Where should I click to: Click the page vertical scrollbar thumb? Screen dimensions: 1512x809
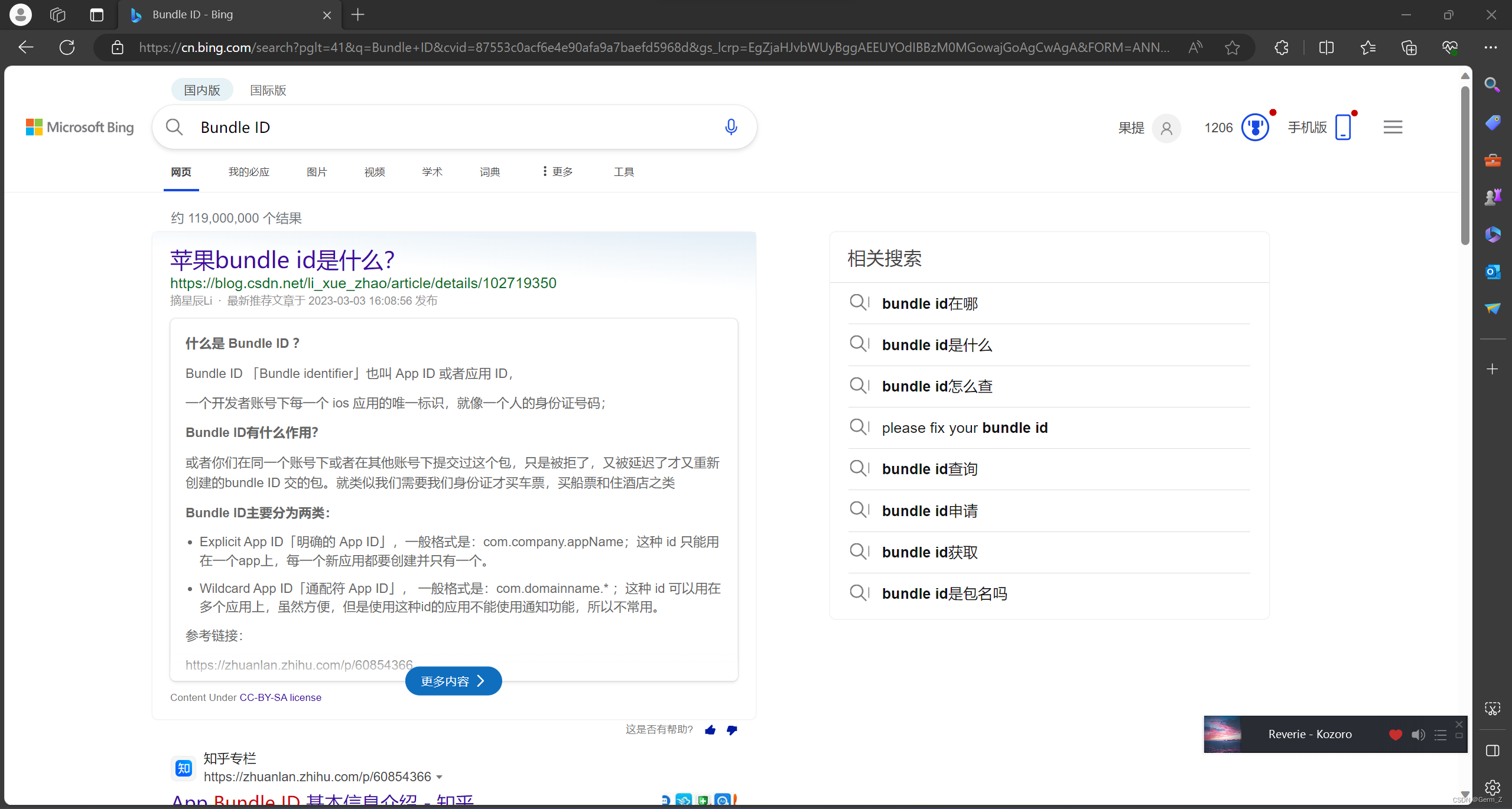1465,165
